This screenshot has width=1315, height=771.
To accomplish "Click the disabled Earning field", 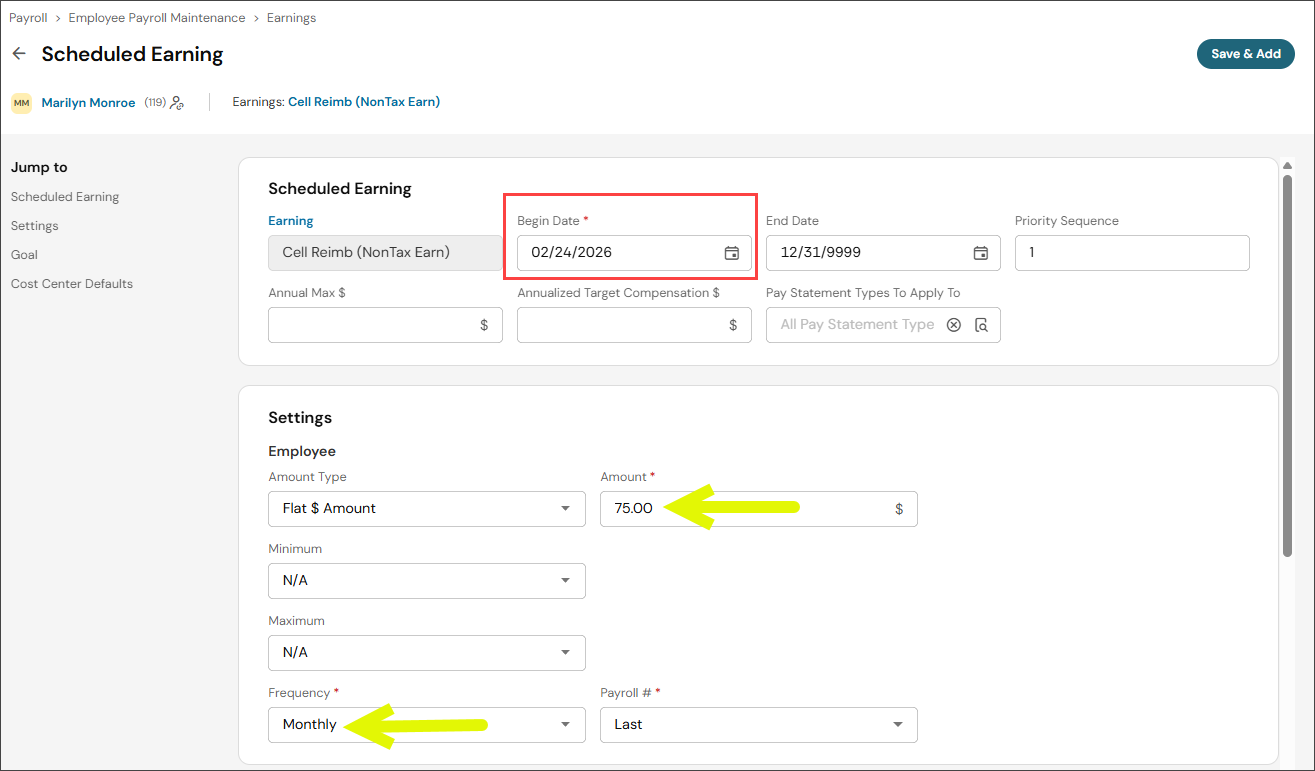I will click(x=385, y=253).
